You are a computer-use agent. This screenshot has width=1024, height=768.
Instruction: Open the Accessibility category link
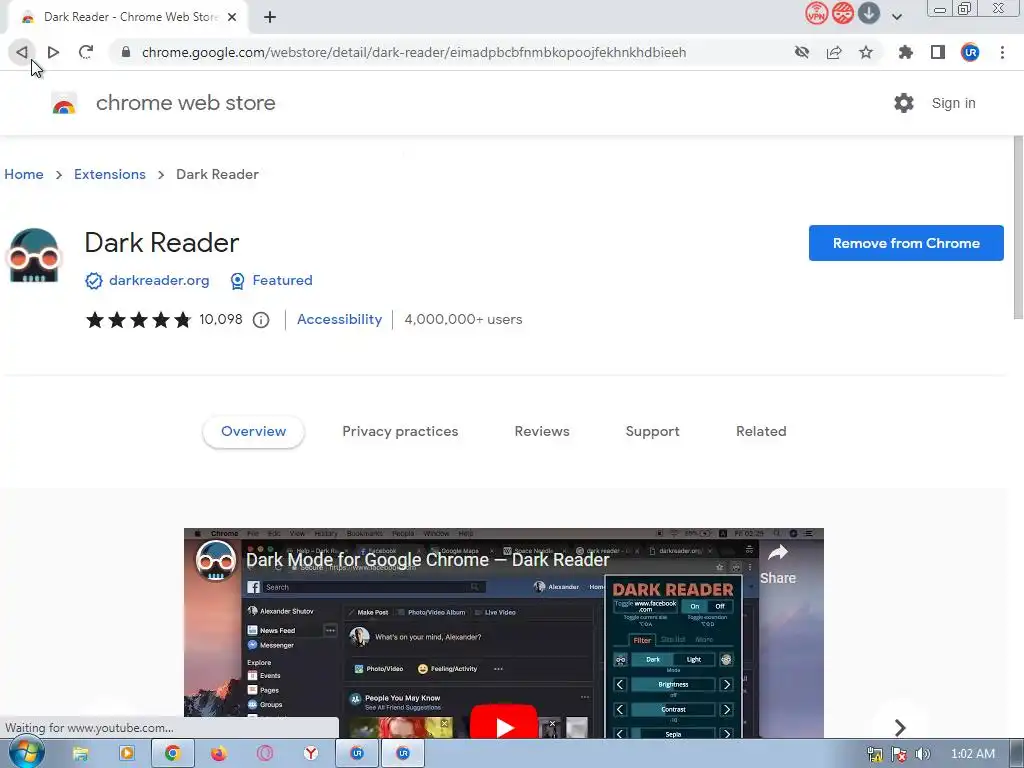(339, 319)
